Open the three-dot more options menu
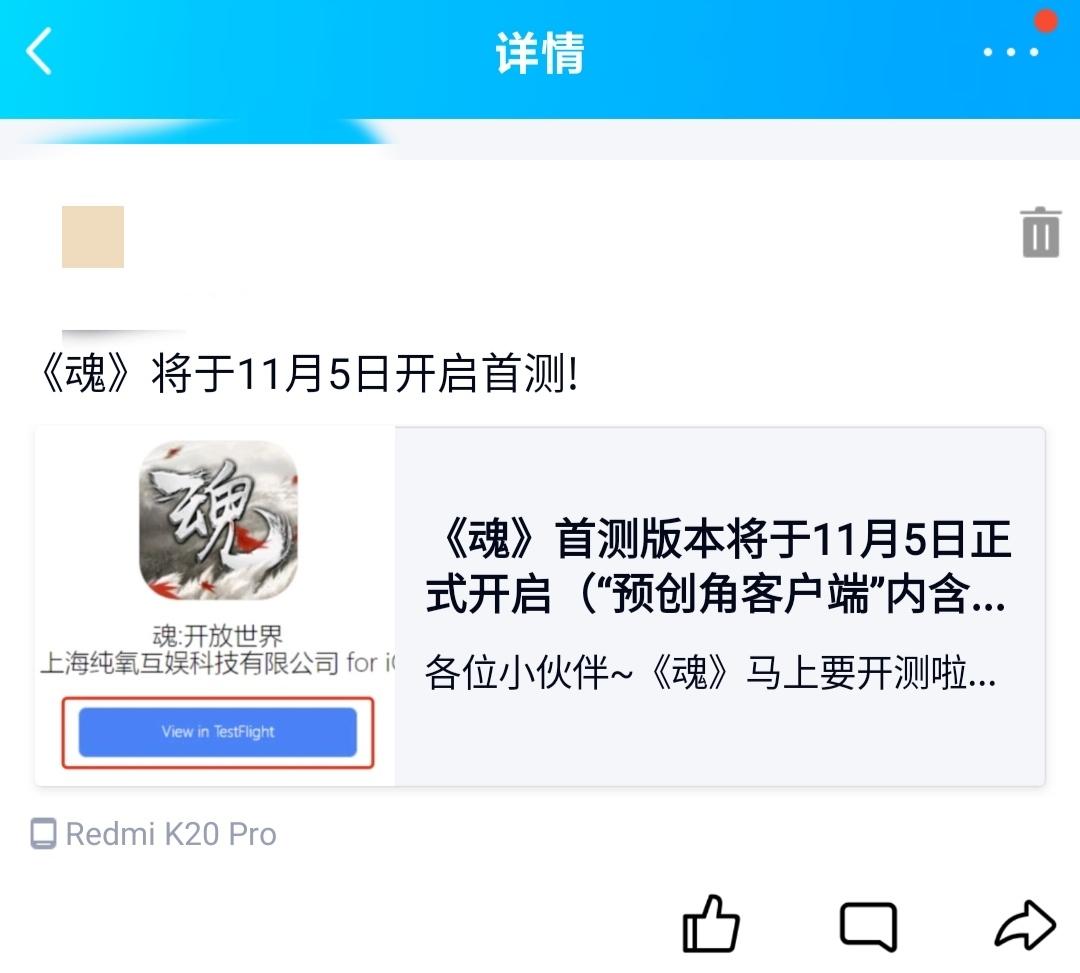The height and width of the screenshot is (973, 1080). [x=1010, y=52]
